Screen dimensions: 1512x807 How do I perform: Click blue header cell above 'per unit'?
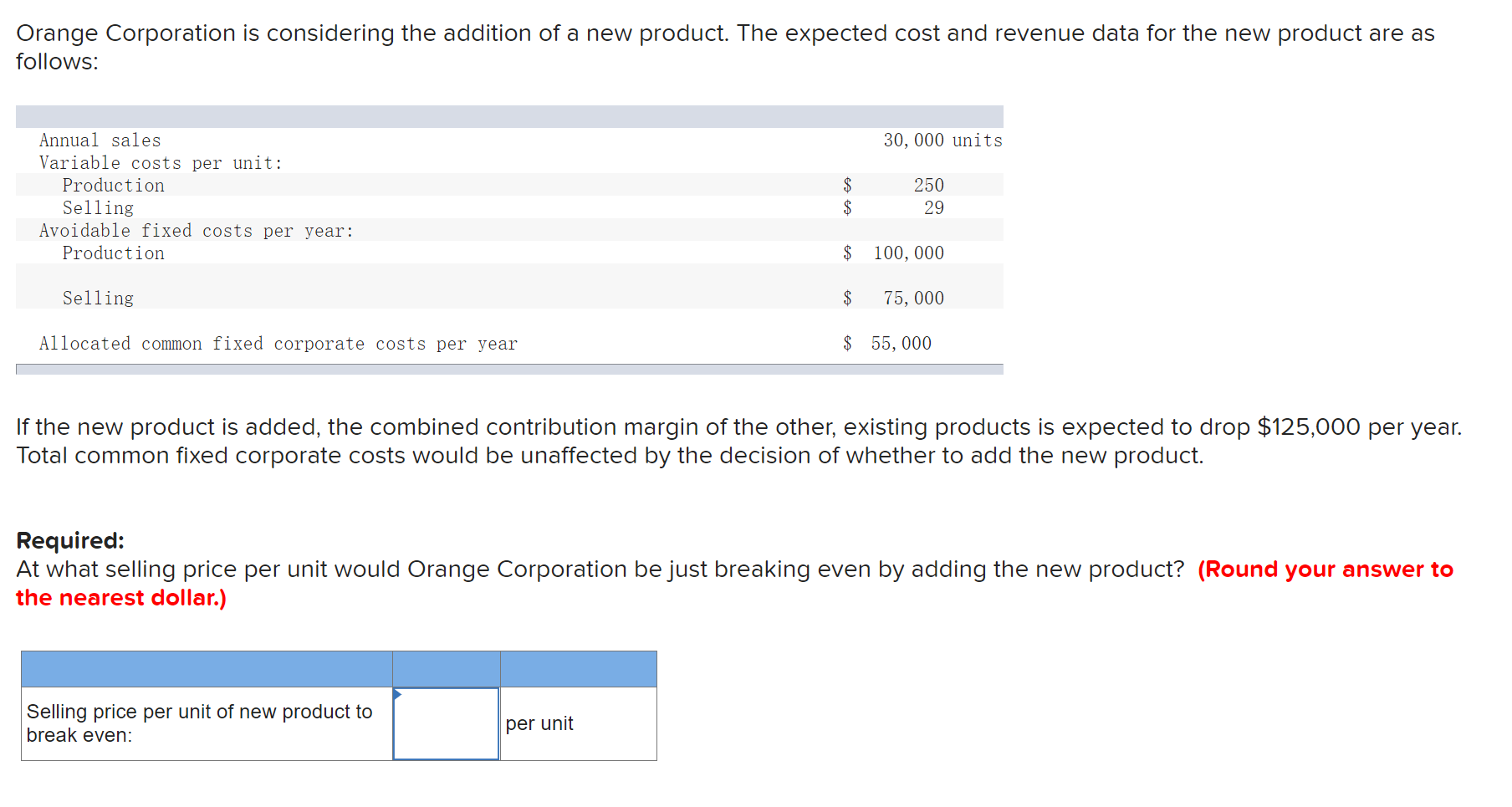pos(578,669)
